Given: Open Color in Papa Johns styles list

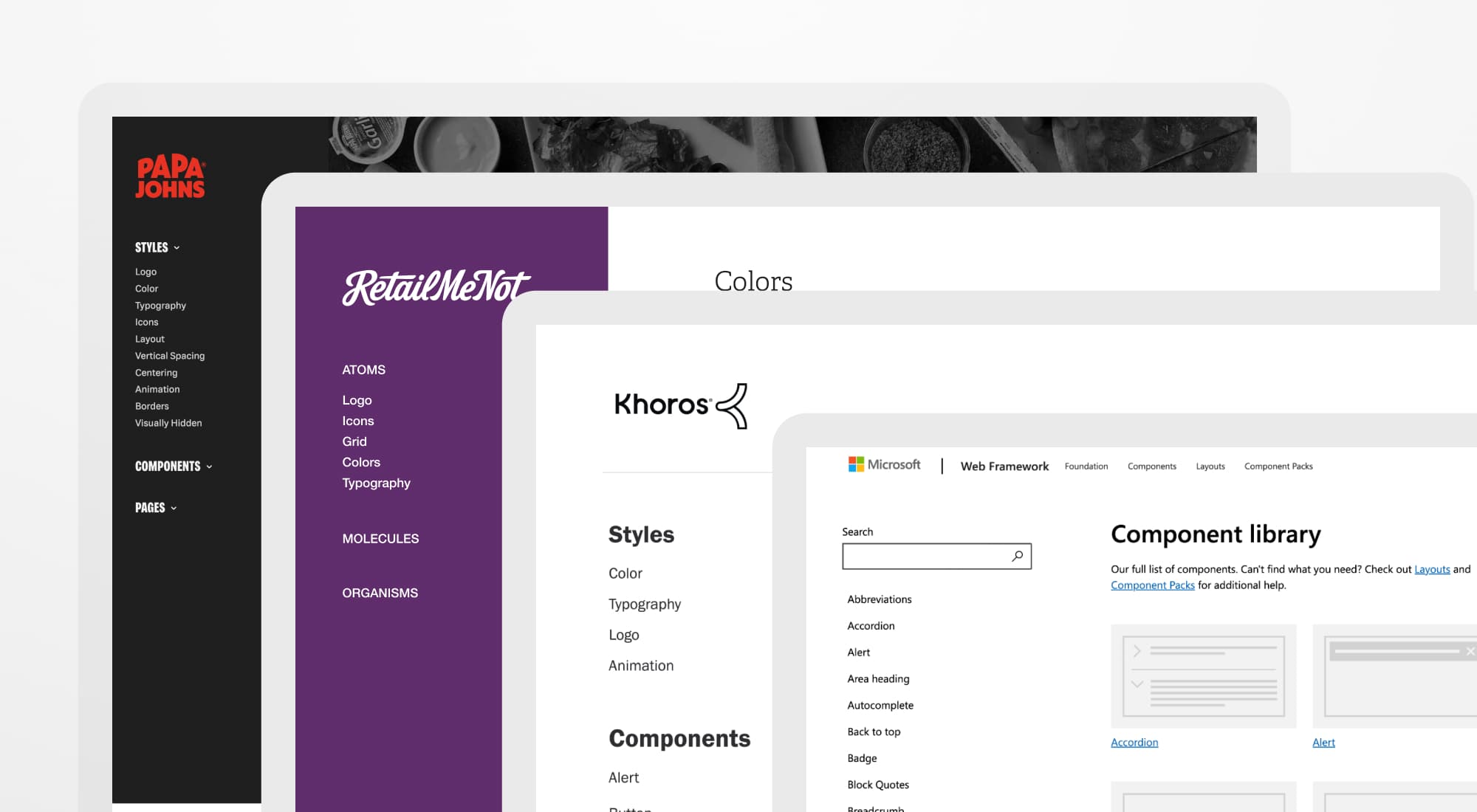Looking at the screenshot, I should point(146,289).
